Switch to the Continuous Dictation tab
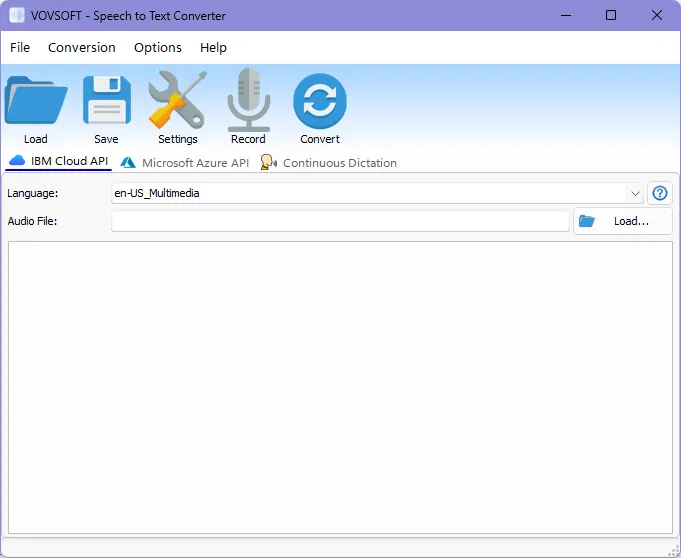The height and width of the screenshot is (558, 681). click(329, 163)
